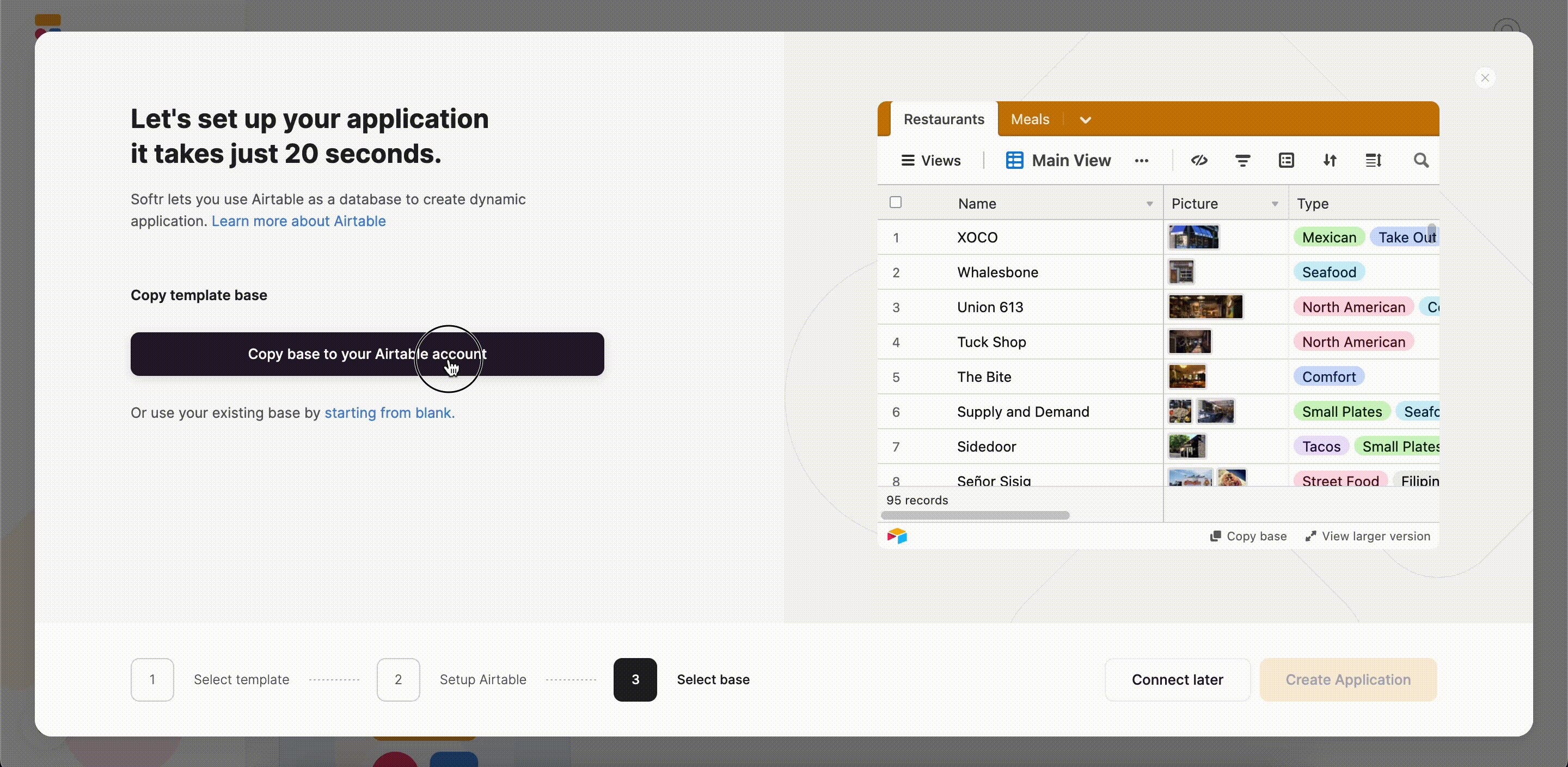Switch to the Meals tab

point(1030,119)
